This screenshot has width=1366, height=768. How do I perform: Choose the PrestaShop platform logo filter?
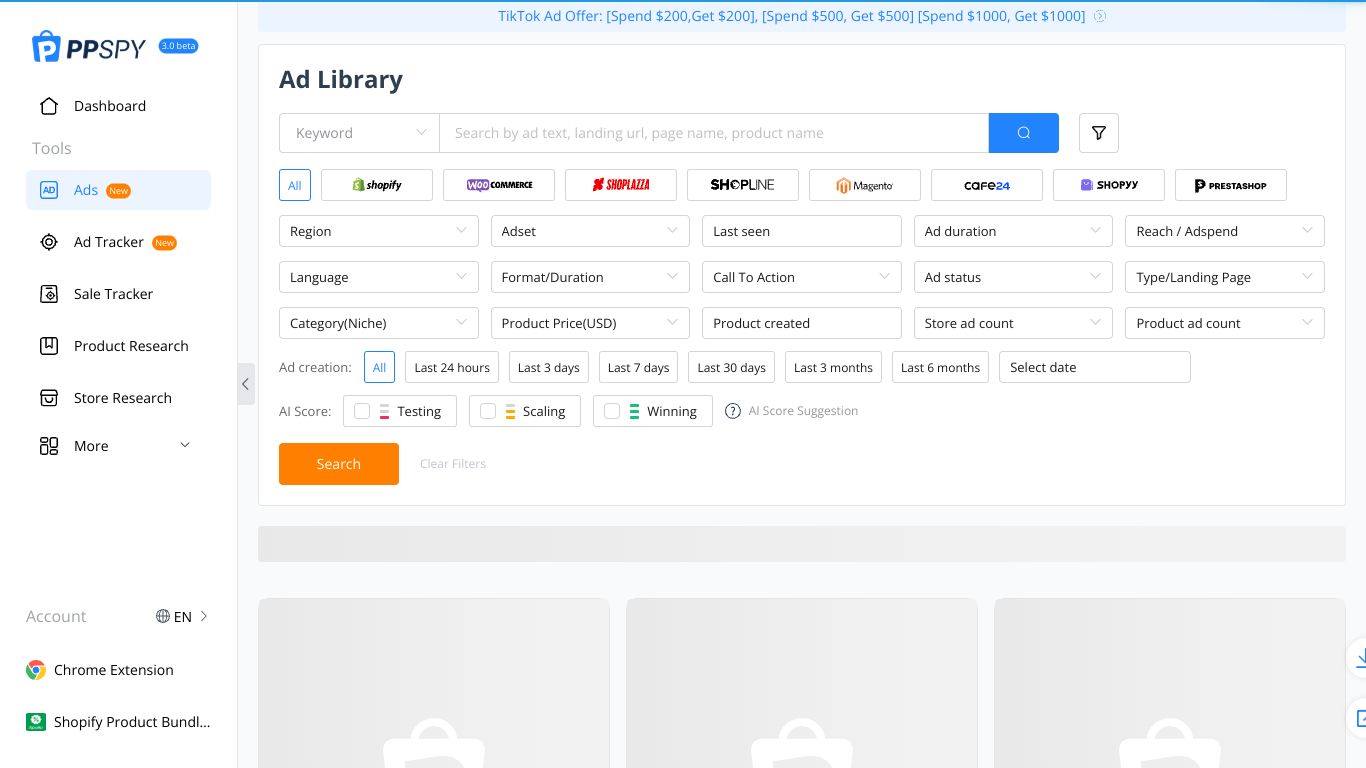(x=1230, y=185)
